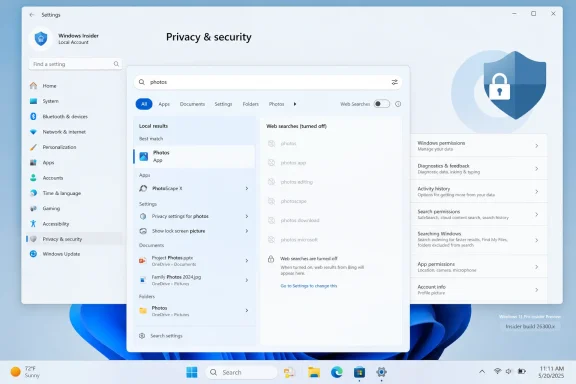The height and width of the screenshot is (384, 576).
Task: Switch to the Documents filter tab
Action: click(x=192, y=104)
